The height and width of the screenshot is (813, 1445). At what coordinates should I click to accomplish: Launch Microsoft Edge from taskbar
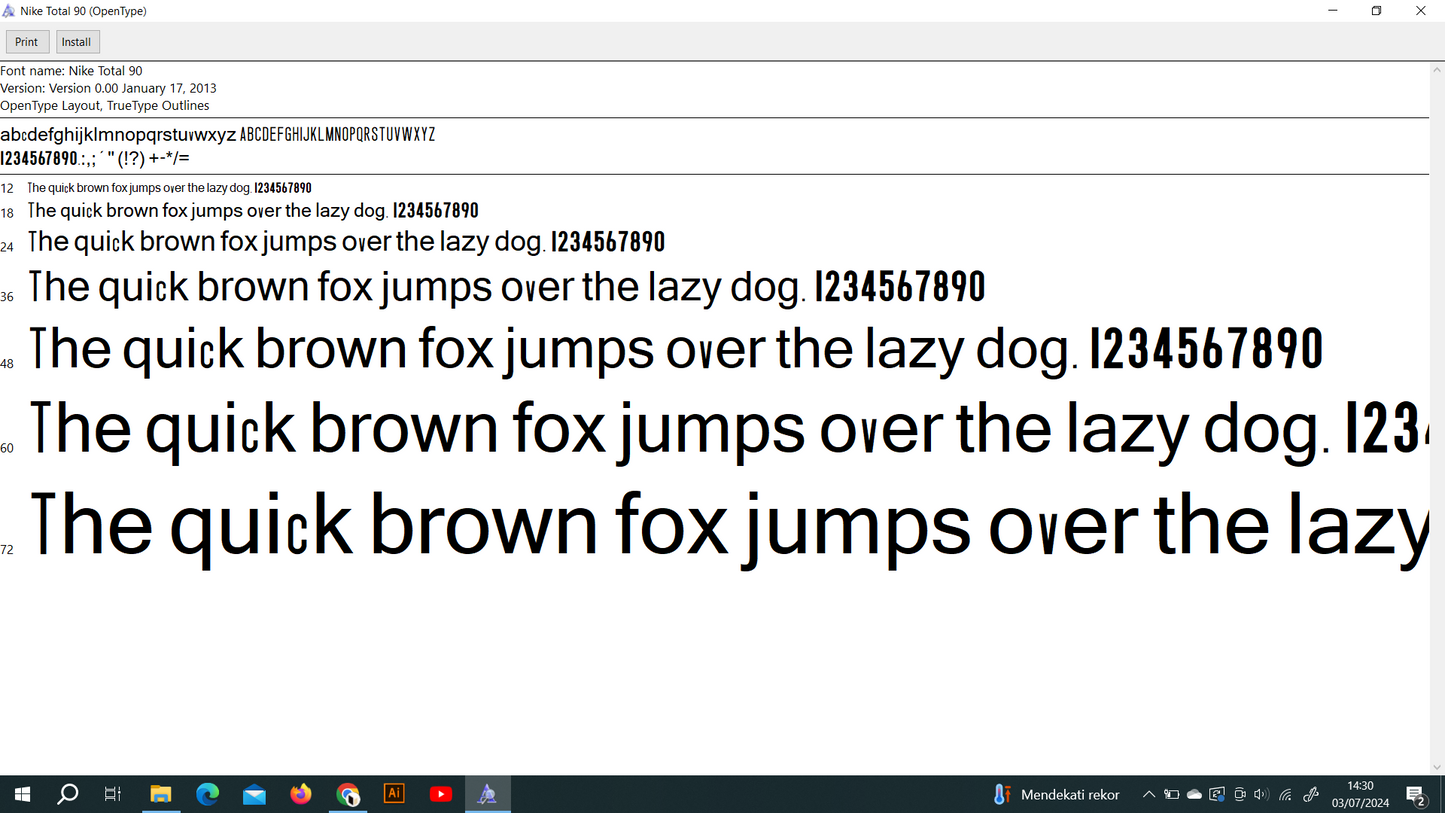[x=208, y=794]
